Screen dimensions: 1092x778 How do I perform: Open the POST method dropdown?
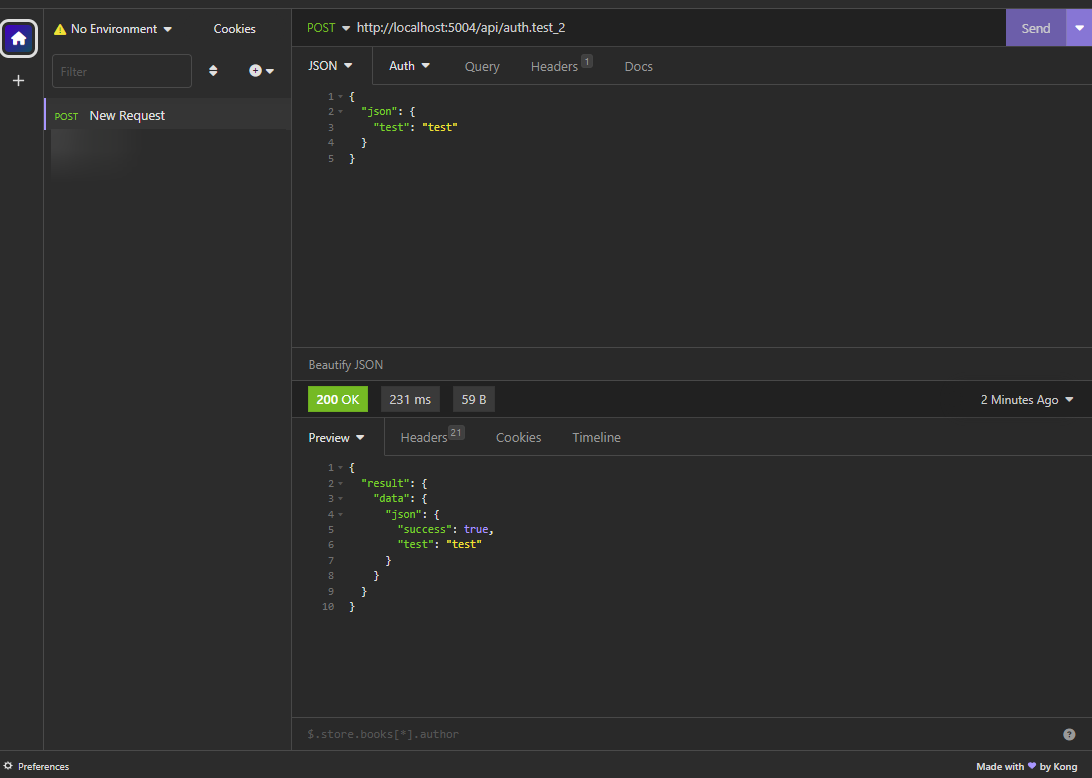(329, 28)
